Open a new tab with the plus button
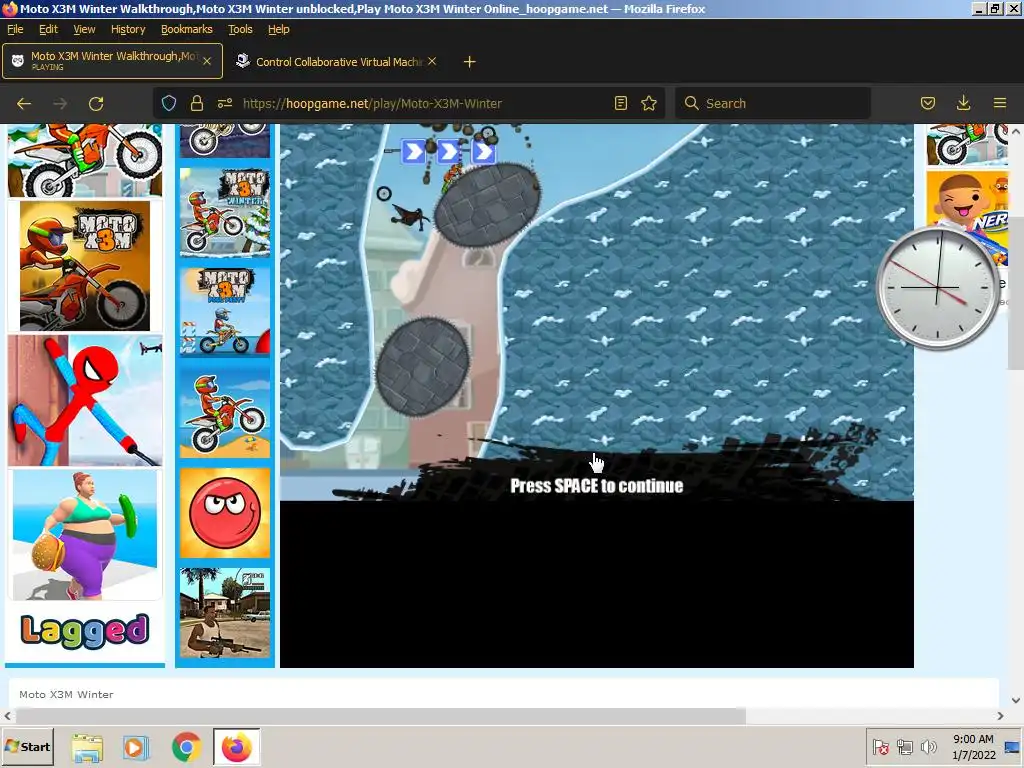This screenshot has height=768, width=1024. coord(469,61)
